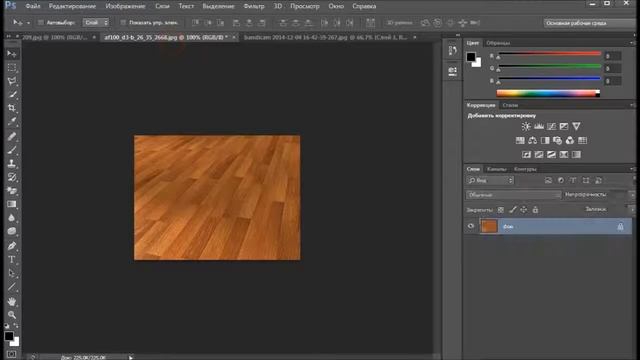Add a Curves adjustment

click(551, 126)
